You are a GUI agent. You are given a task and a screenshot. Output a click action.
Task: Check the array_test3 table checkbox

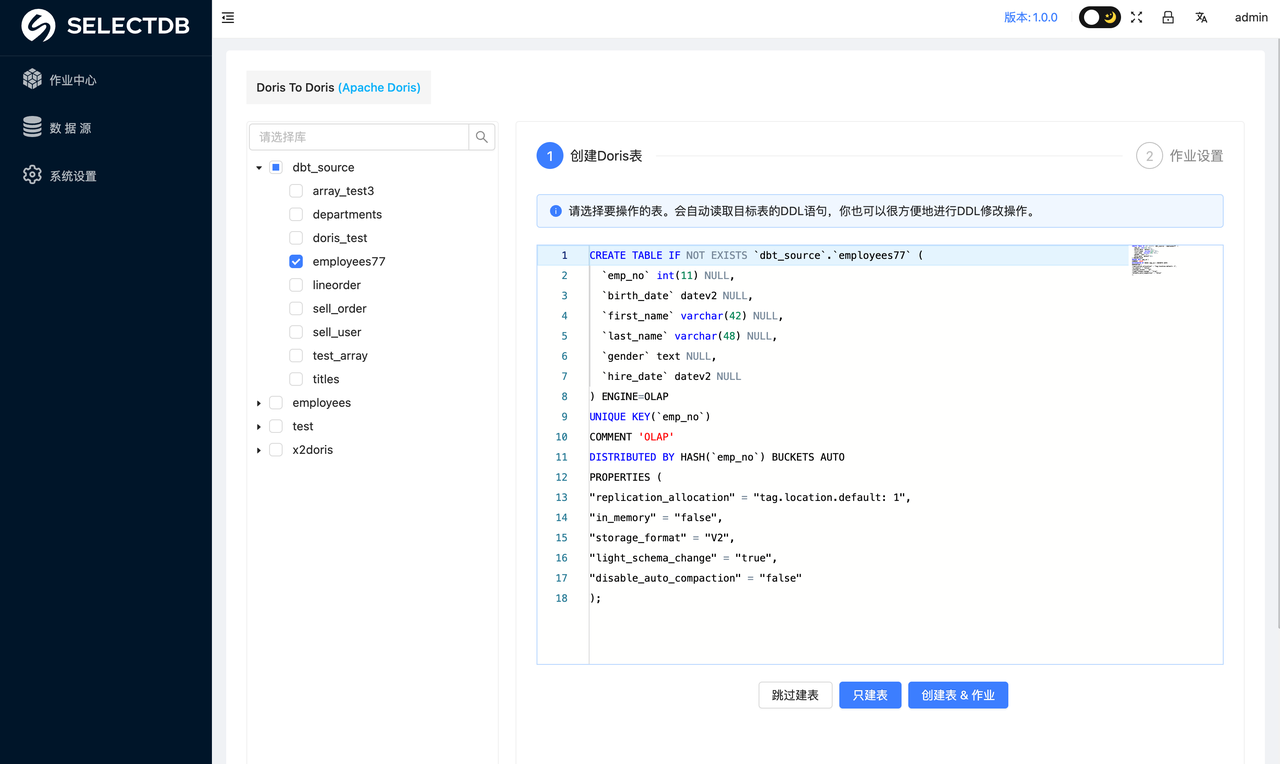click(296, 190)
